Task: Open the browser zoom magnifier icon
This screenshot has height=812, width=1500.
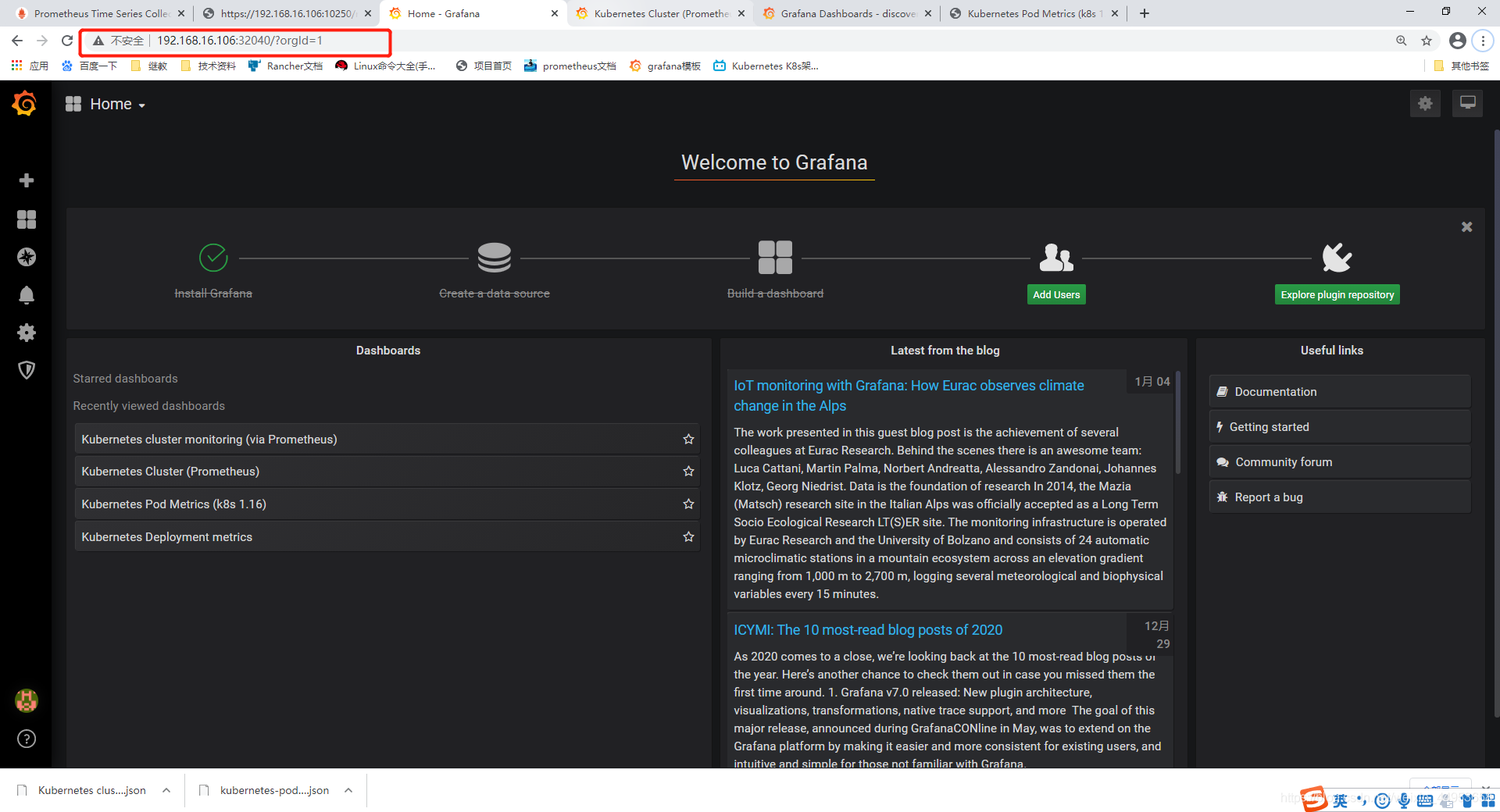Action: (1402, 41)
